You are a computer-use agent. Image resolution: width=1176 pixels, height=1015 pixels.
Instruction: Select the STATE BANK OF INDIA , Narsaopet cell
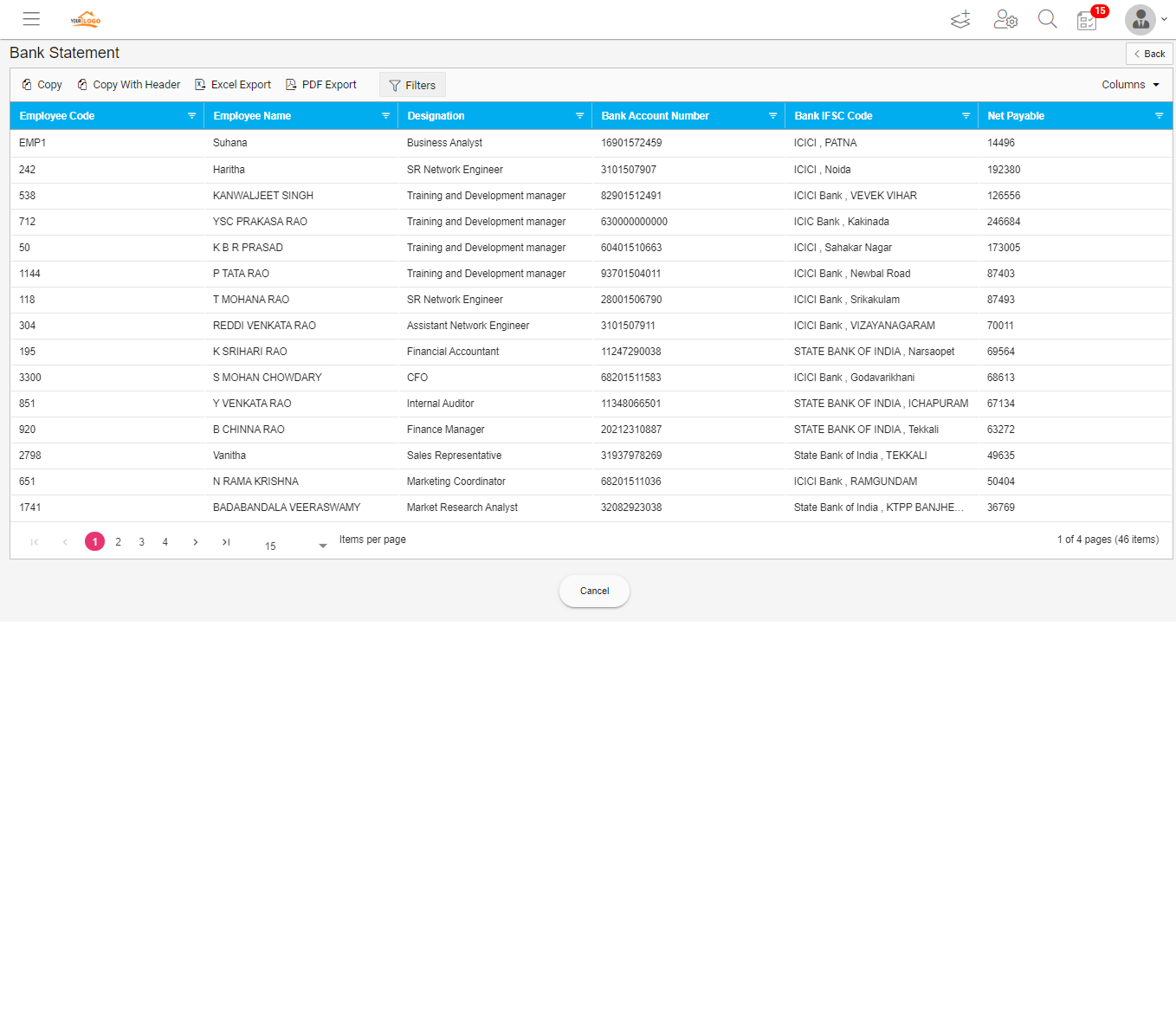pyautogui.click(x=874, y=352)
